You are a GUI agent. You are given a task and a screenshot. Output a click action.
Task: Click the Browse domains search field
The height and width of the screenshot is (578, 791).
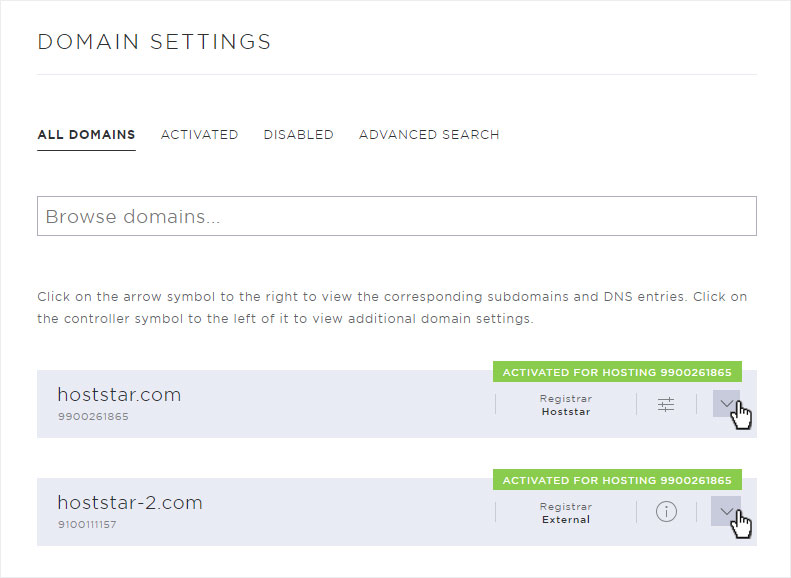tap(397, 216)
